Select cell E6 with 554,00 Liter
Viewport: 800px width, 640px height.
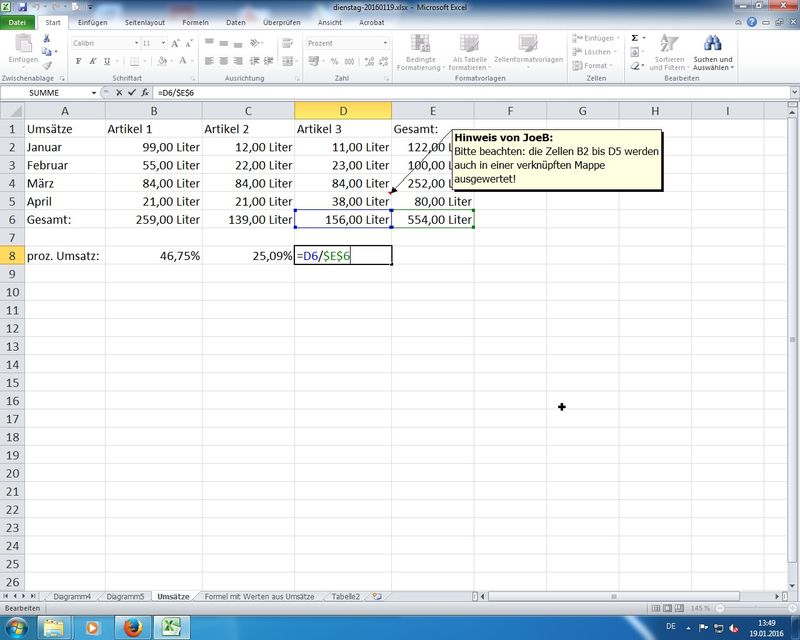pyautogui.click(x=432, y=219)
